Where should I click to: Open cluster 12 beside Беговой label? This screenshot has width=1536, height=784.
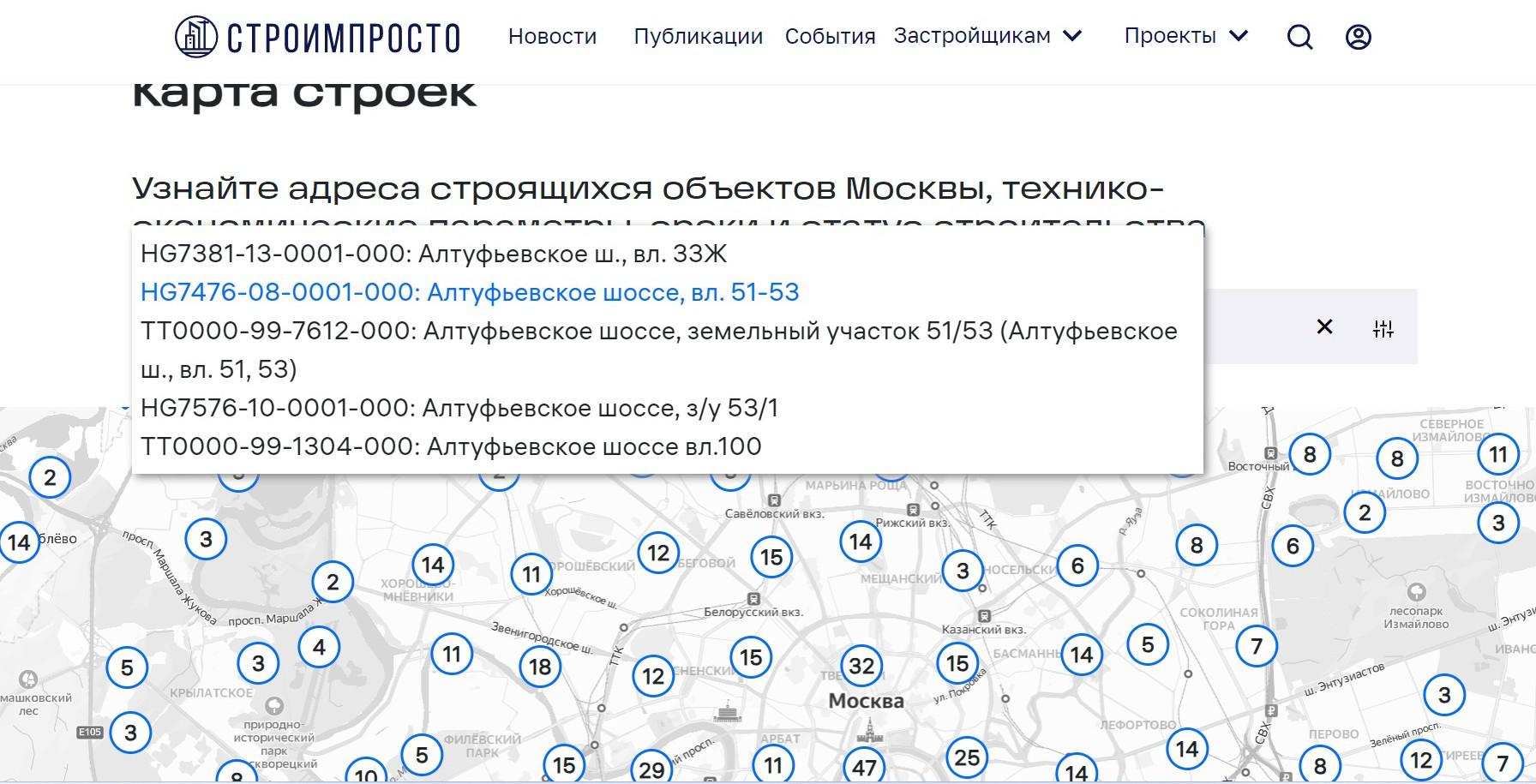658,553
